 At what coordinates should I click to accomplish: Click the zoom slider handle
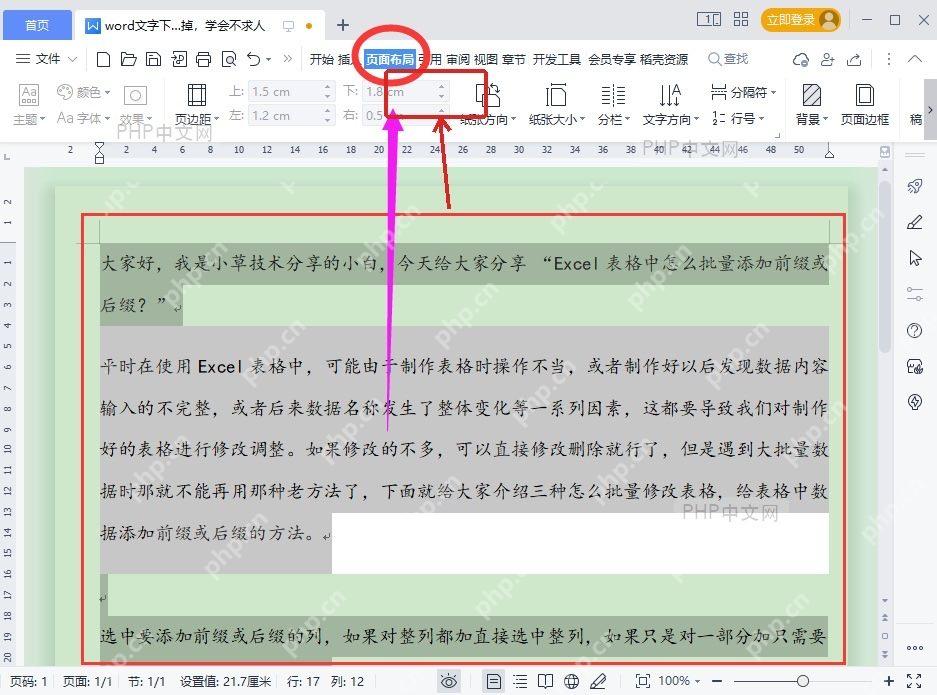(x=803, y=681)
